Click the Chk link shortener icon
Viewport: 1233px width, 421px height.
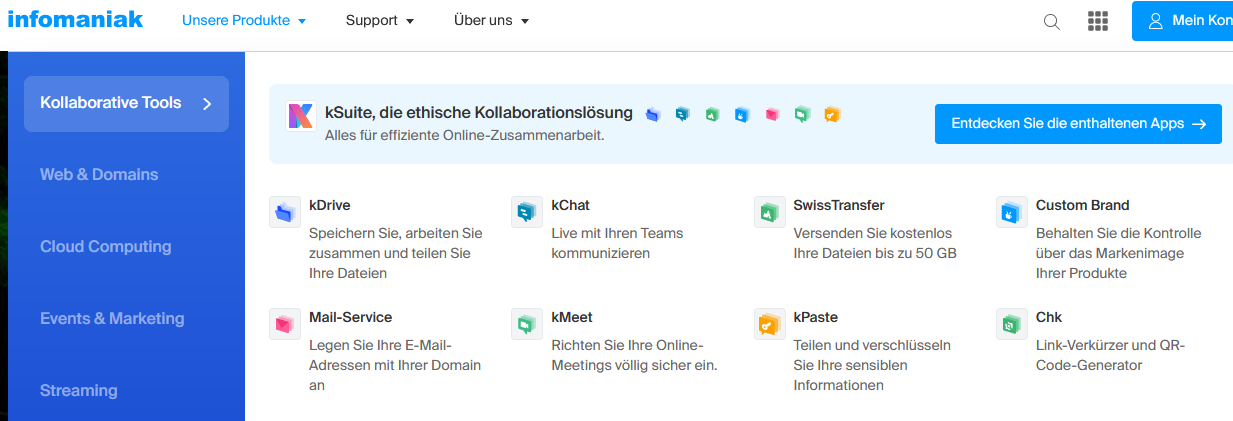1012,324
